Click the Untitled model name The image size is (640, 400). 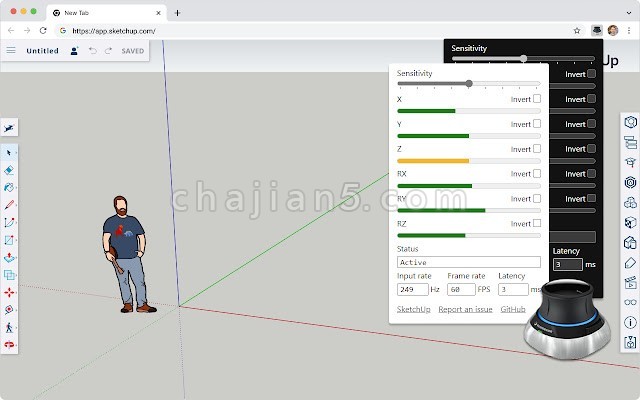click(42, 51)
